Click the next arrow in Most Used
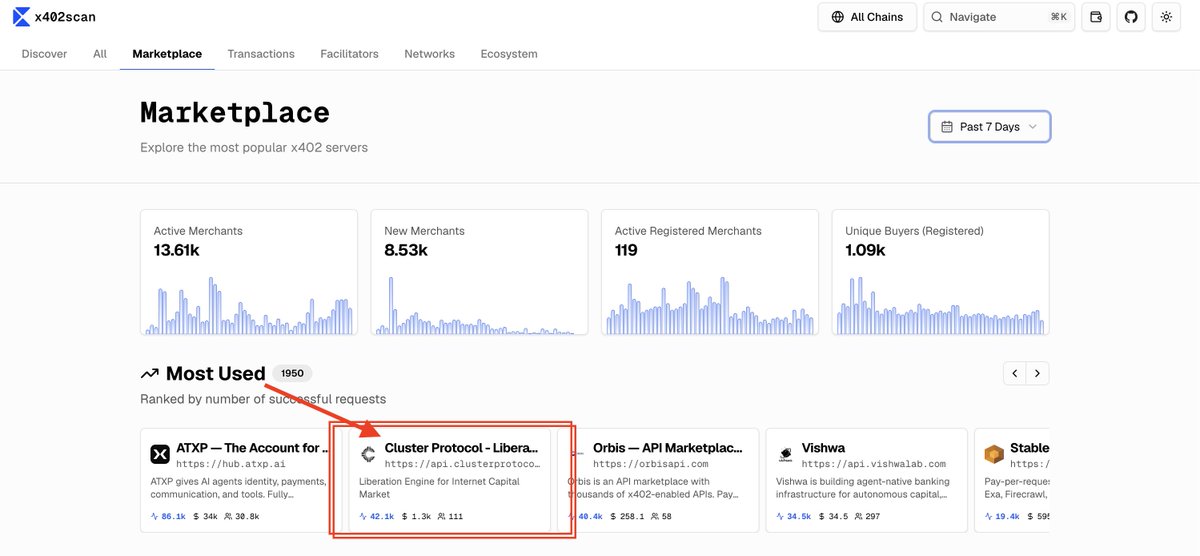 pyautogui.click(x=1038, y=373)
